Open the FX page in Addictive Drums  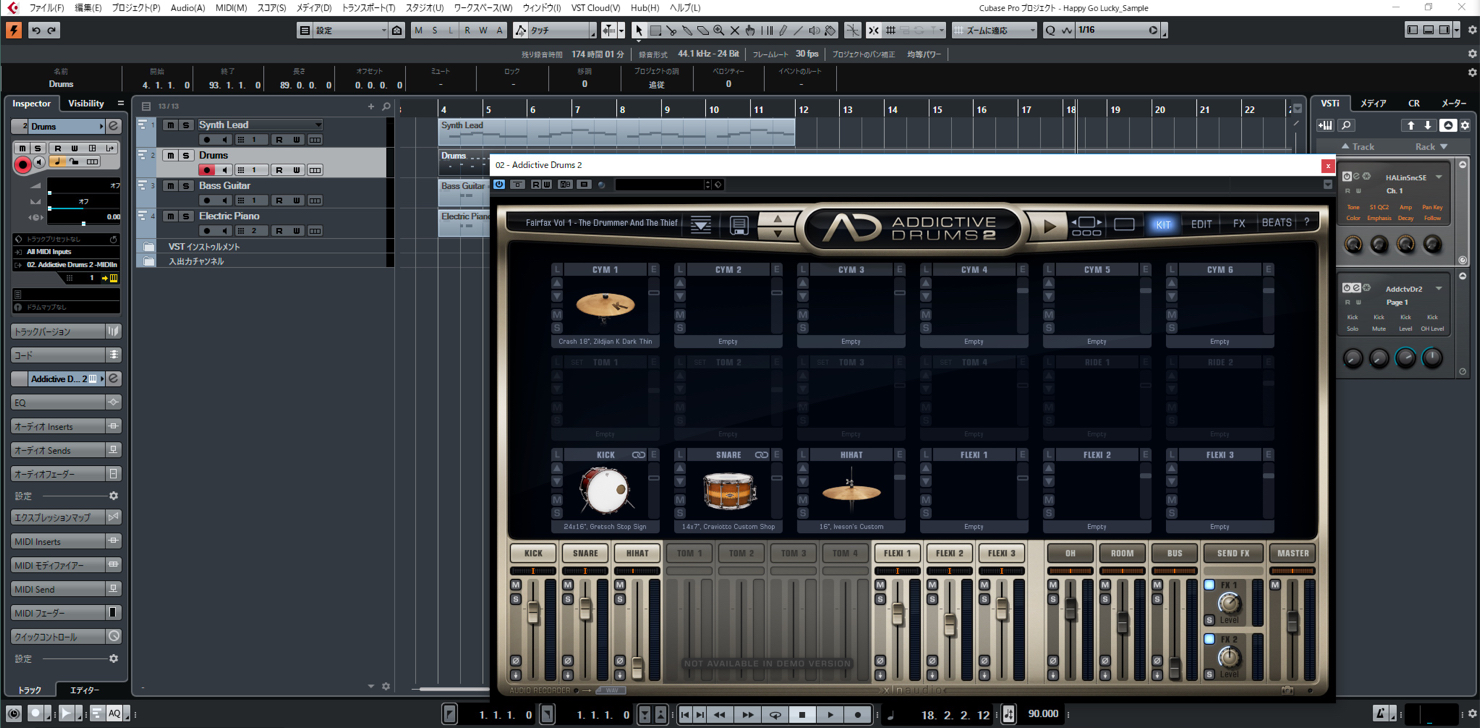coord(1239,224)
